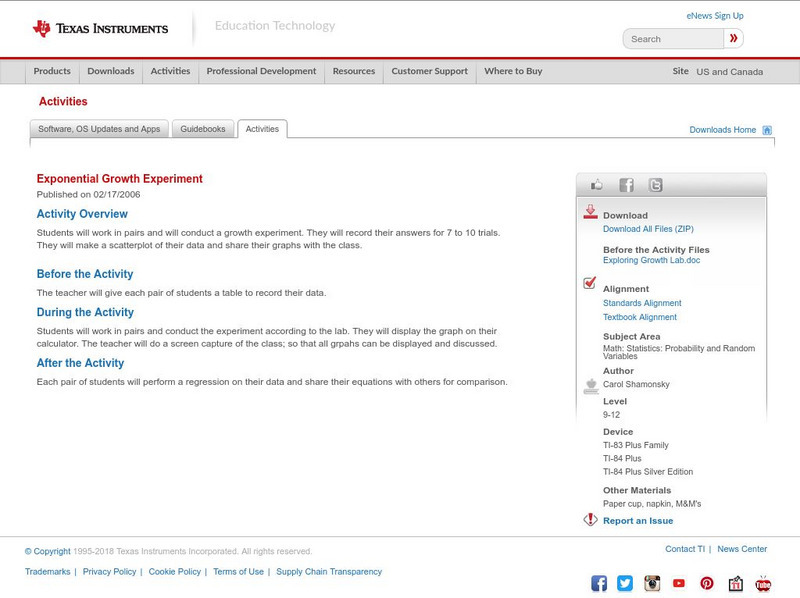Click the Contact TI link
This screenshot has width=800, height=598.
pyautogui.click(x=685, y=549)
